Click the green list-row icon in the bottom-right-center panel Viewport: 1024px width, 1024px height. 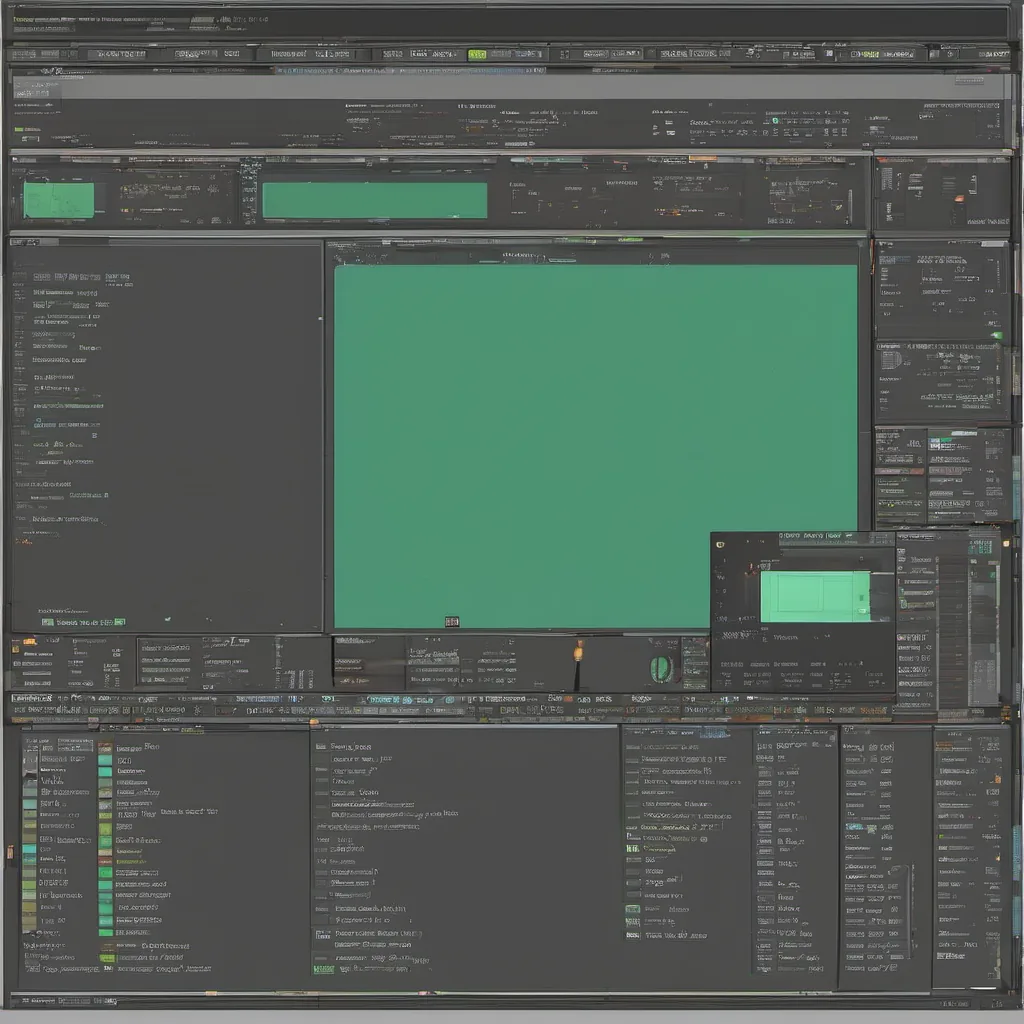(632, 848)
